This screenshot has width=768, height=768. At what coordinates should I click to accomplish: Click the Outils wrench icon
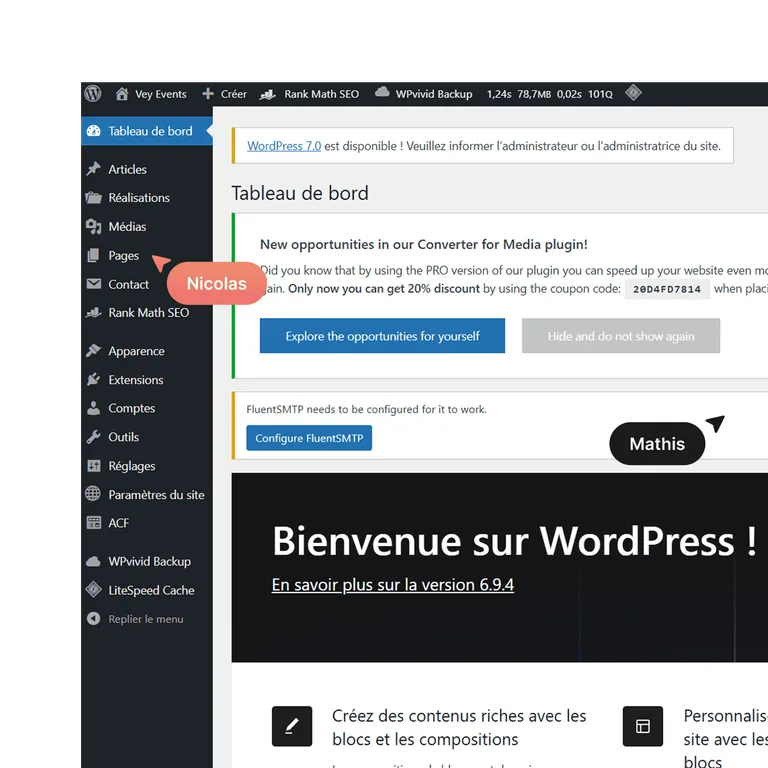click(94, 437)
